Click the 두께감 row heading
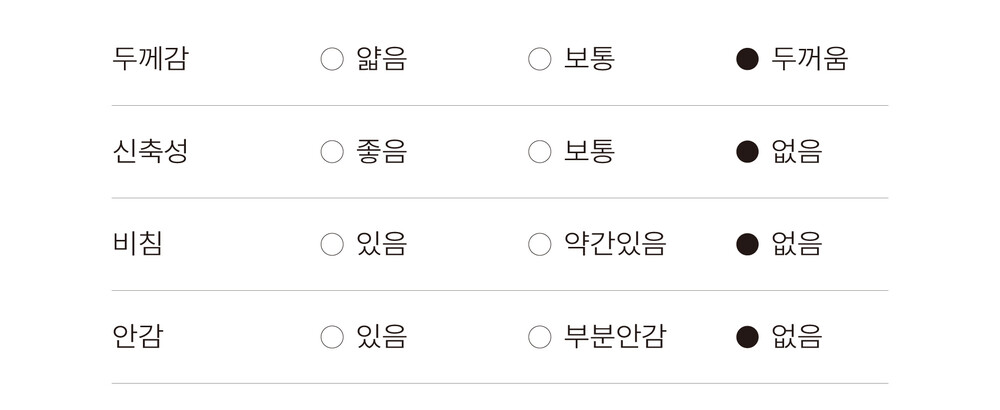The width and height of the screenshot is (1000, 410). [x=150, y=59]
